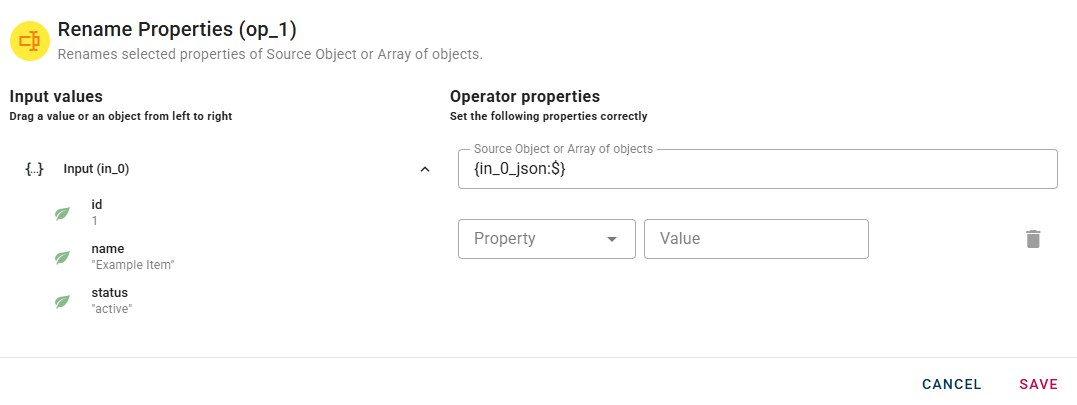Click the Input (in_0) tree label
The width and height of the screenshot is (1077, 405).
coord(96,169)
